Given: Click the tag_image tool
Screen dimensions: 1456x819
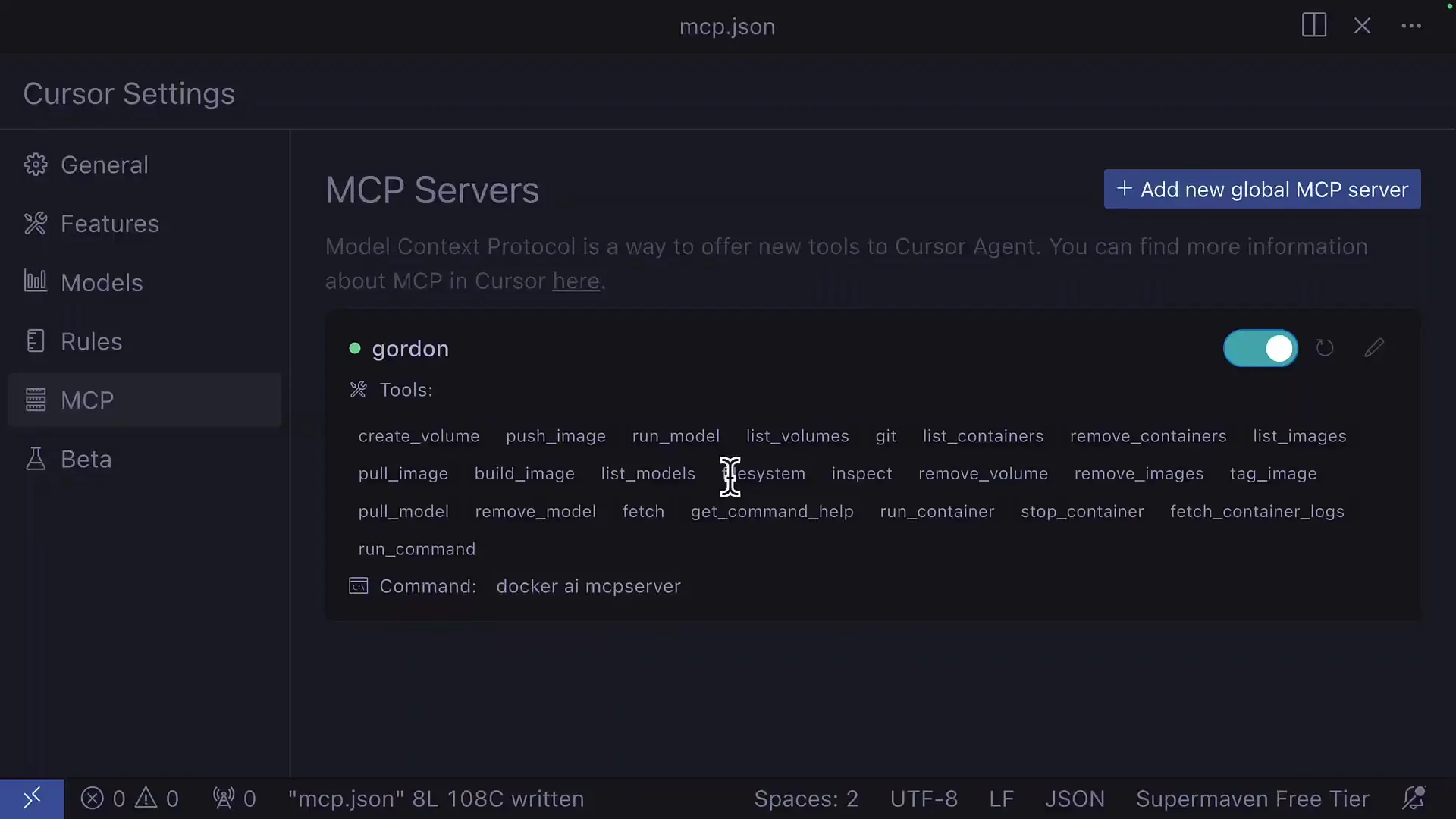Looking at the screenshot, I should [x=1273, y=473].
